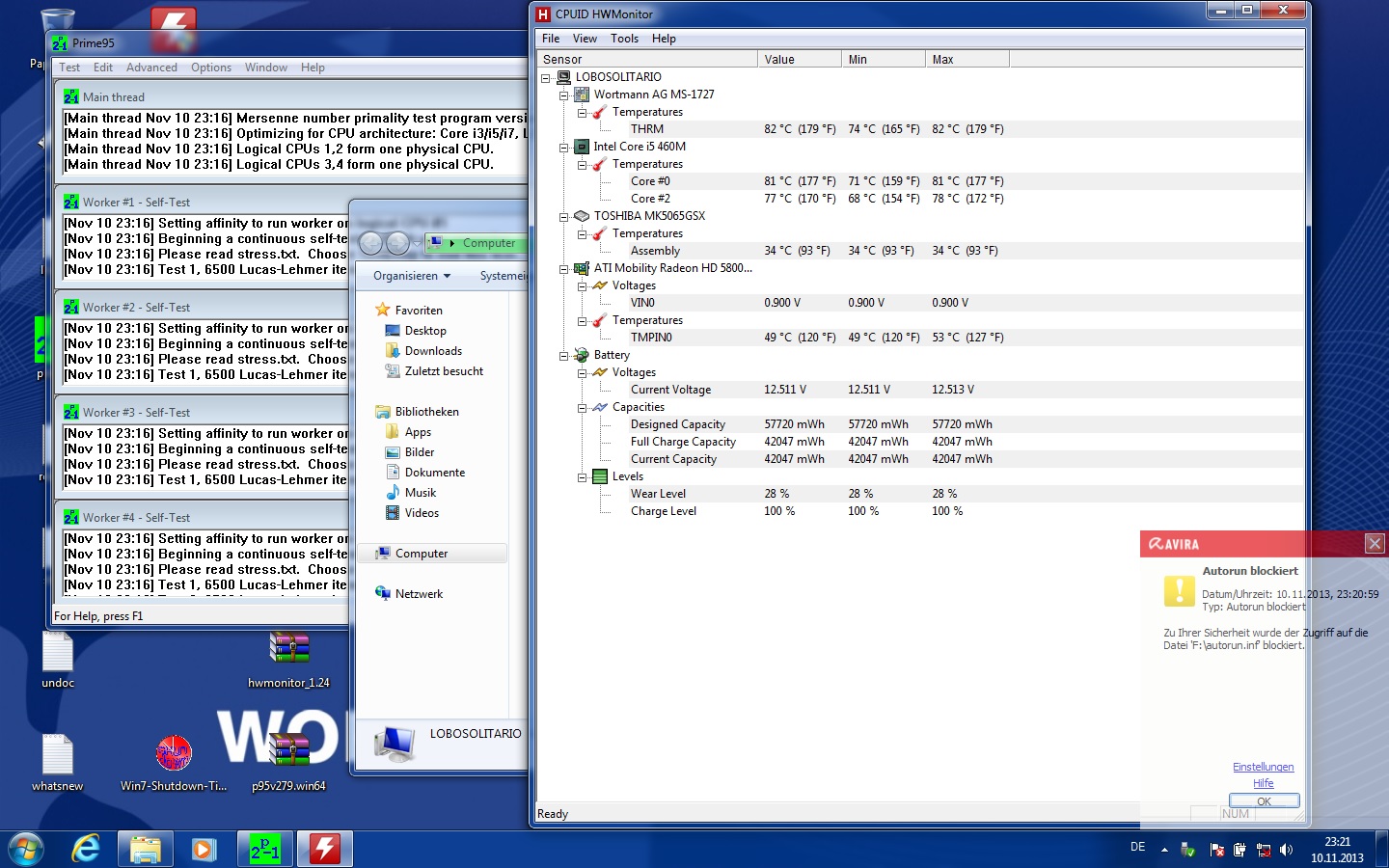Collapse Voltages group under ATI Radeon
Image resolution: width=1389 pixels, height=868 pixels.
(583, 285)
